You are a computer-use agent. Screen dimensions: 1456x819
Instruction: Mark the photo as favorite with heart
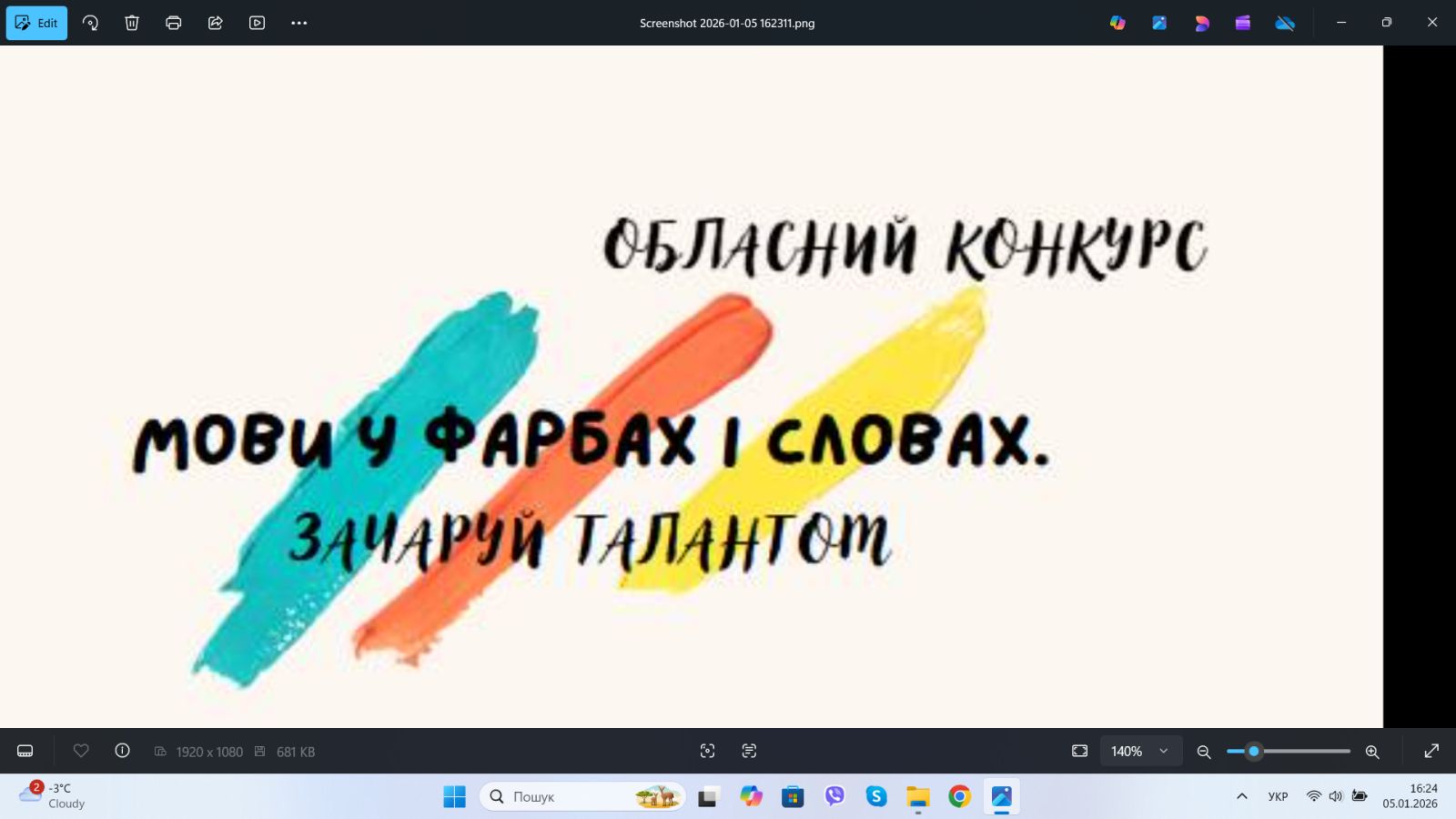click(x=81, y=751)
